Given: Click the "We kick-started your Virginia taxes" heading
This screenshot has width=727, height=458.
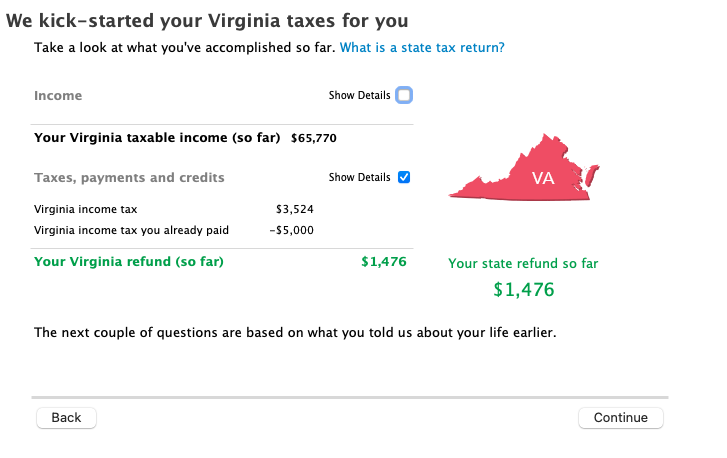Looking at the screenshot, I should pyautogui.click(x=207, y=20).
